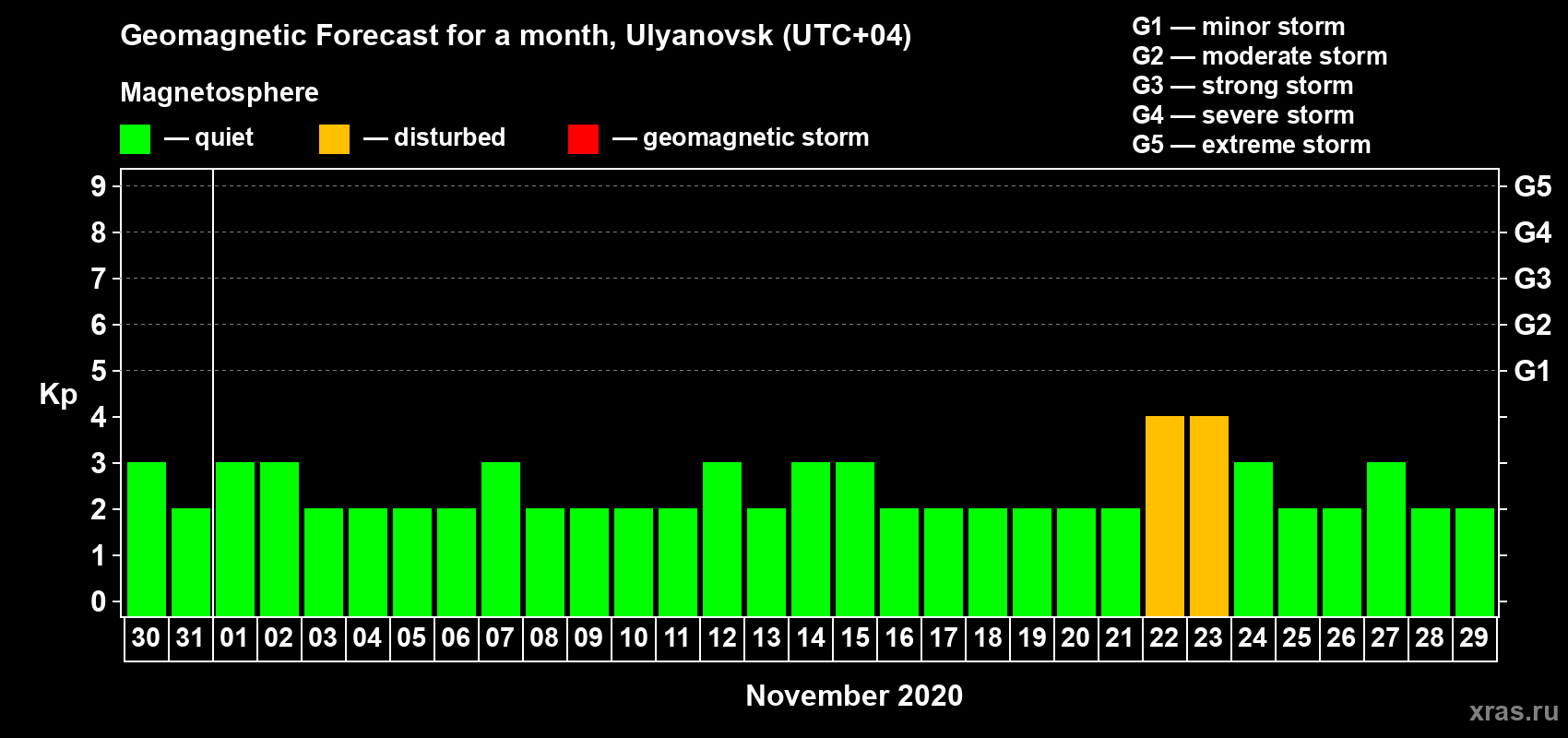Click the 'G2 — moderate storm' legend line
Screen dimensions: 1568x738
pos(1260,56)
